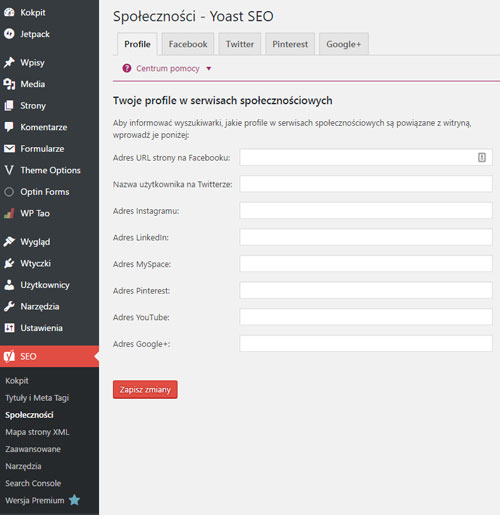Save changes with Zapisz zmiany button
This screenshot has width=500, height=515.
tap(145, 389)
